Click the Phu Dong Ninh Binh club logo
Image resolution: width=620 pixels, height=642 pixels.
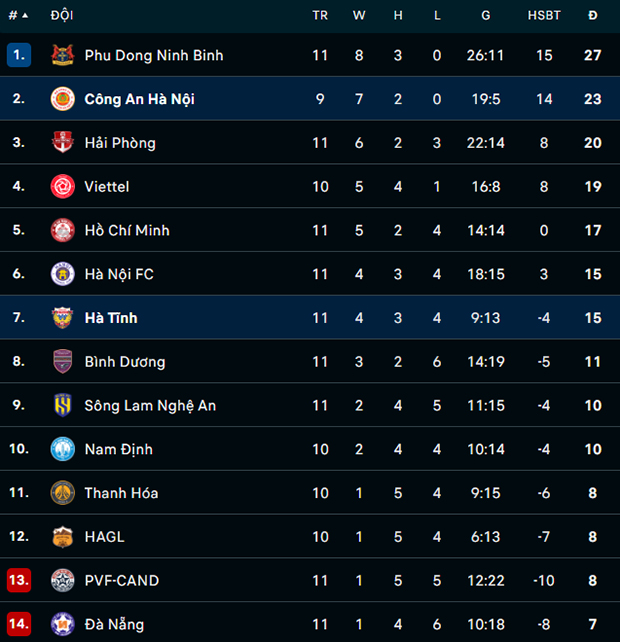(x=63, y=55)
